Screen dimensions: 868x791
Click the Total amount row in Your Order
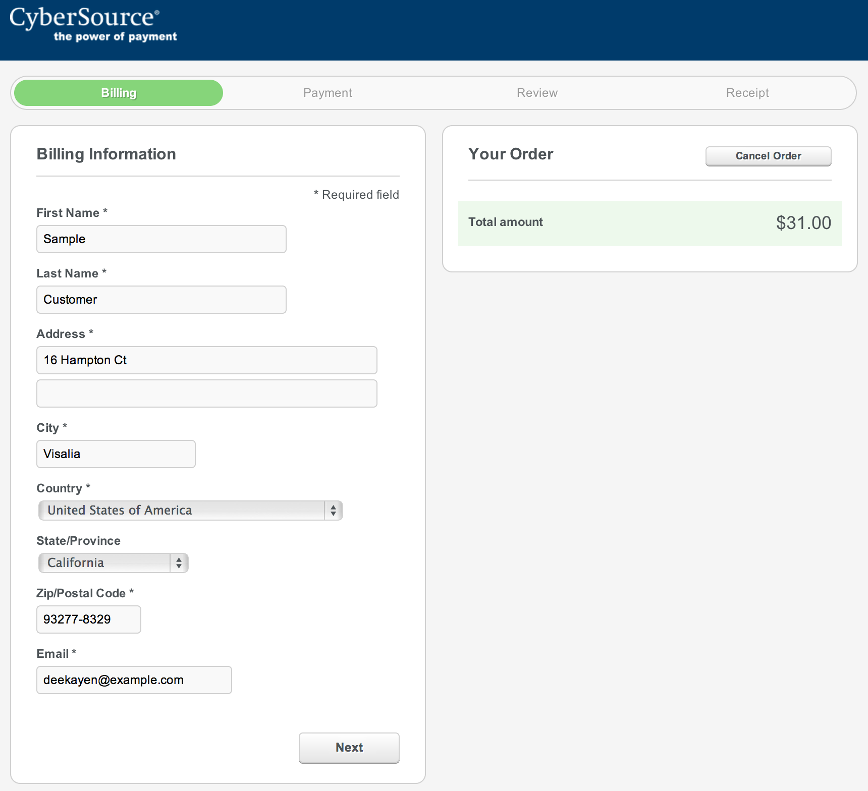(x=650, y=223)
